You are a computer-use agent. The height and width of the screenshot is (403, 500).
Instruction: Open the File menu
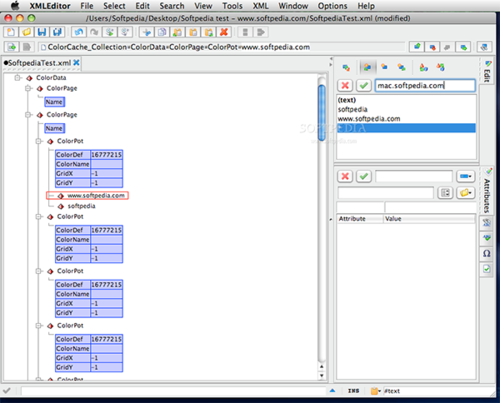[x=87, y=6]
